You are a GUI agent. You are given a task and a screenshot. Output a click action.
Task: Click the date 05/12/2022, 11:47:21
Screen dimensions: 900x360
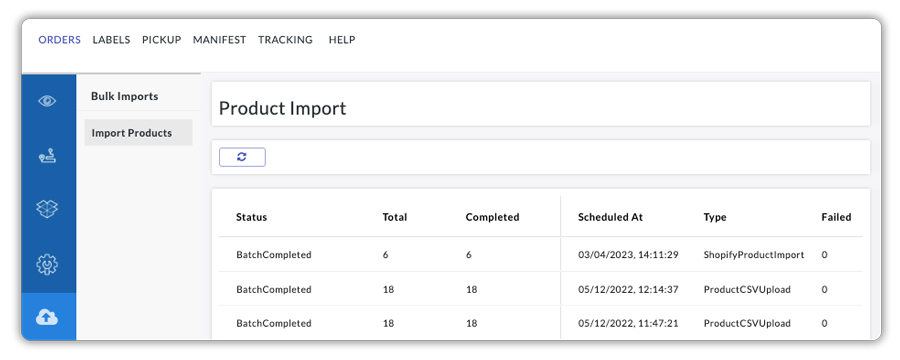[x=629, y=323]
